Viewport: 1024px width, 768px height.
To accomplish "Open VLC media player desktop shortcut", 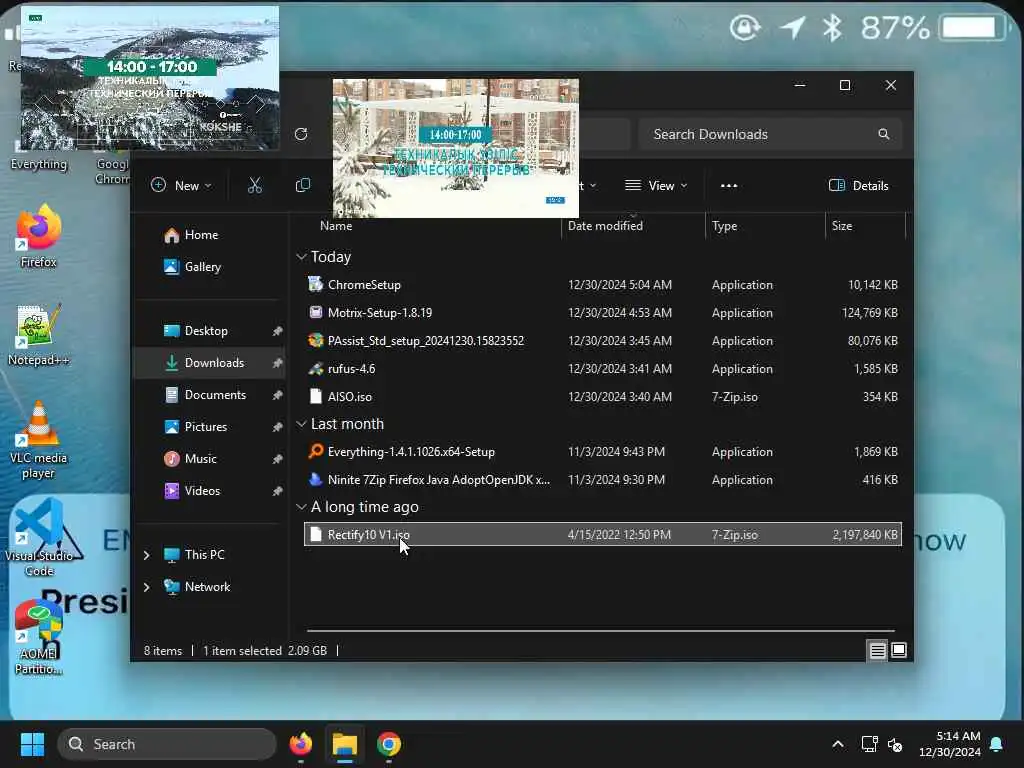I will [39, 441].
